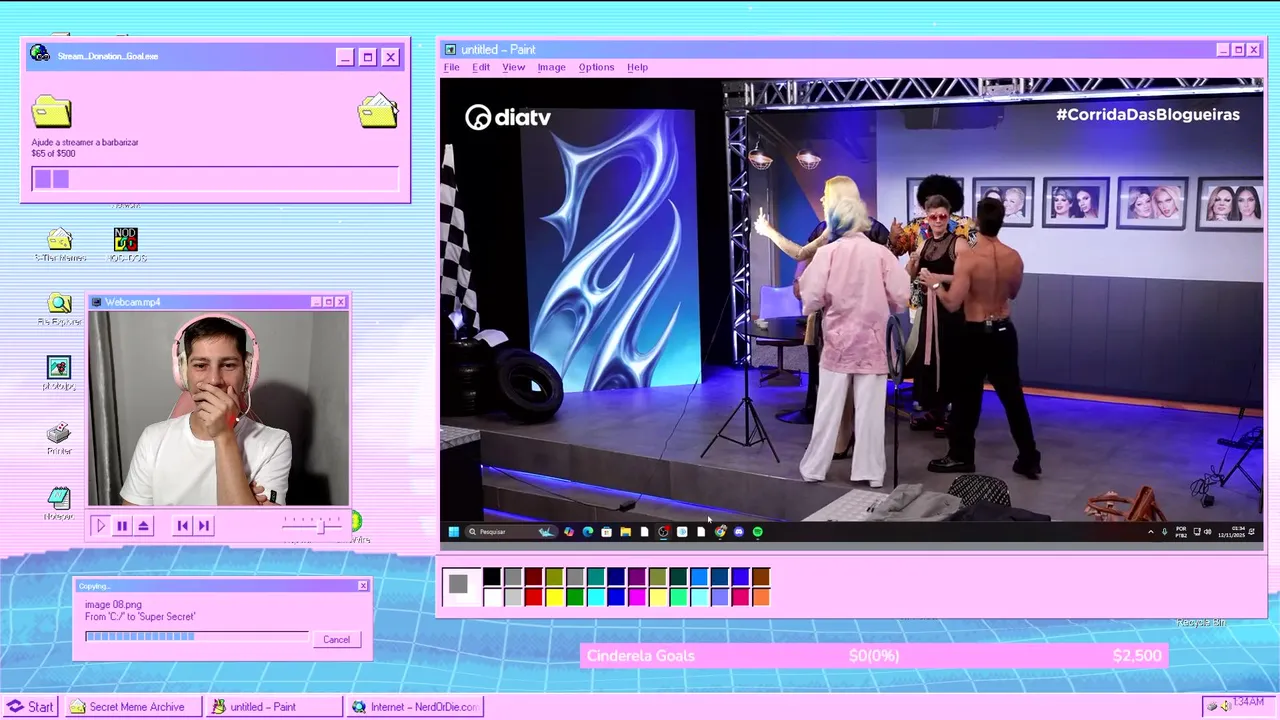This screenshot has width=1280, height=720.
Task: Open the Start menu on the pink taskbar
Action: (30, 707)
